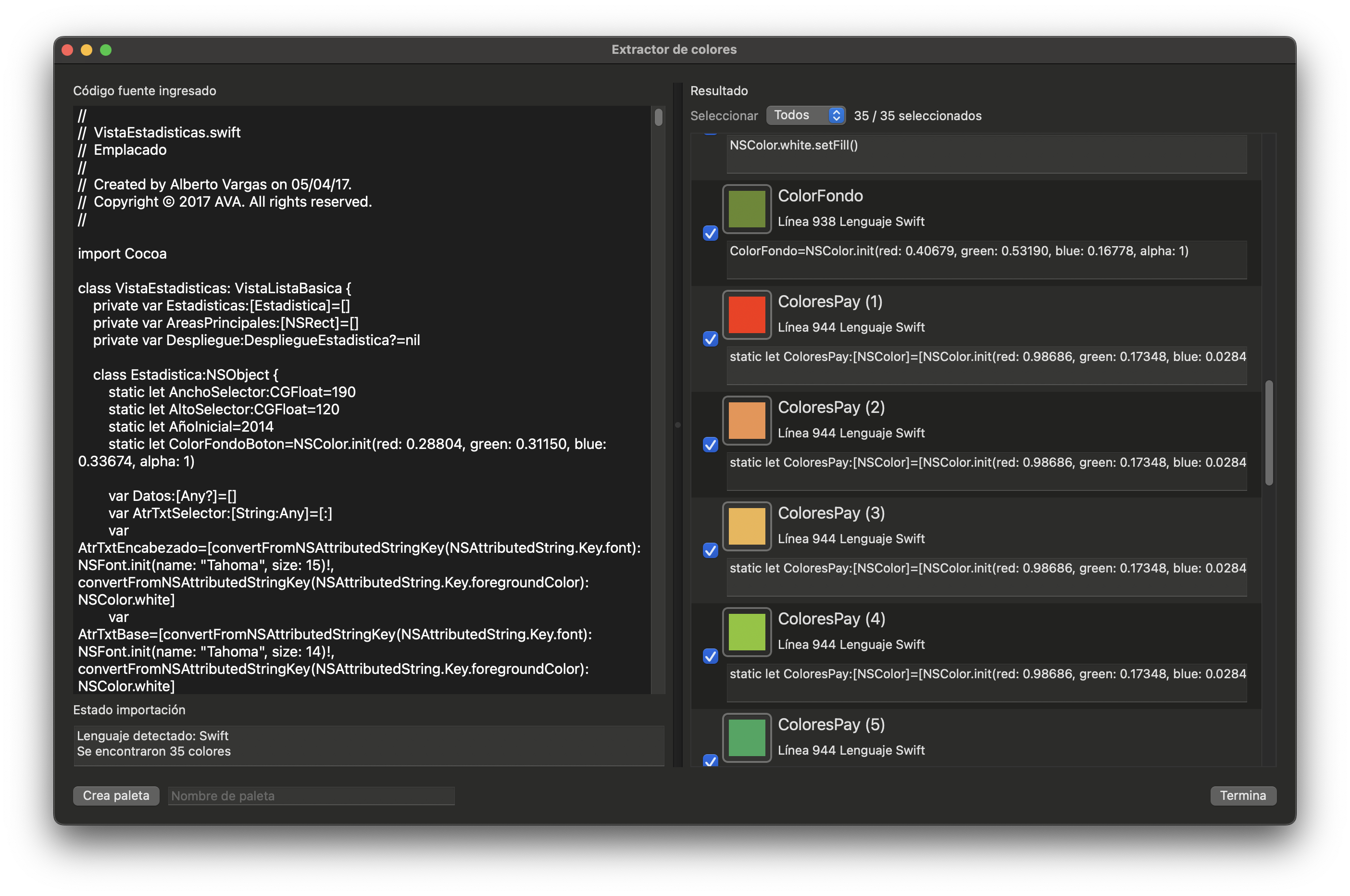Screen dimensions: 1350x896
Task: Deselect the ColoresPay (4) checkbox
Action: pos(710,656)
